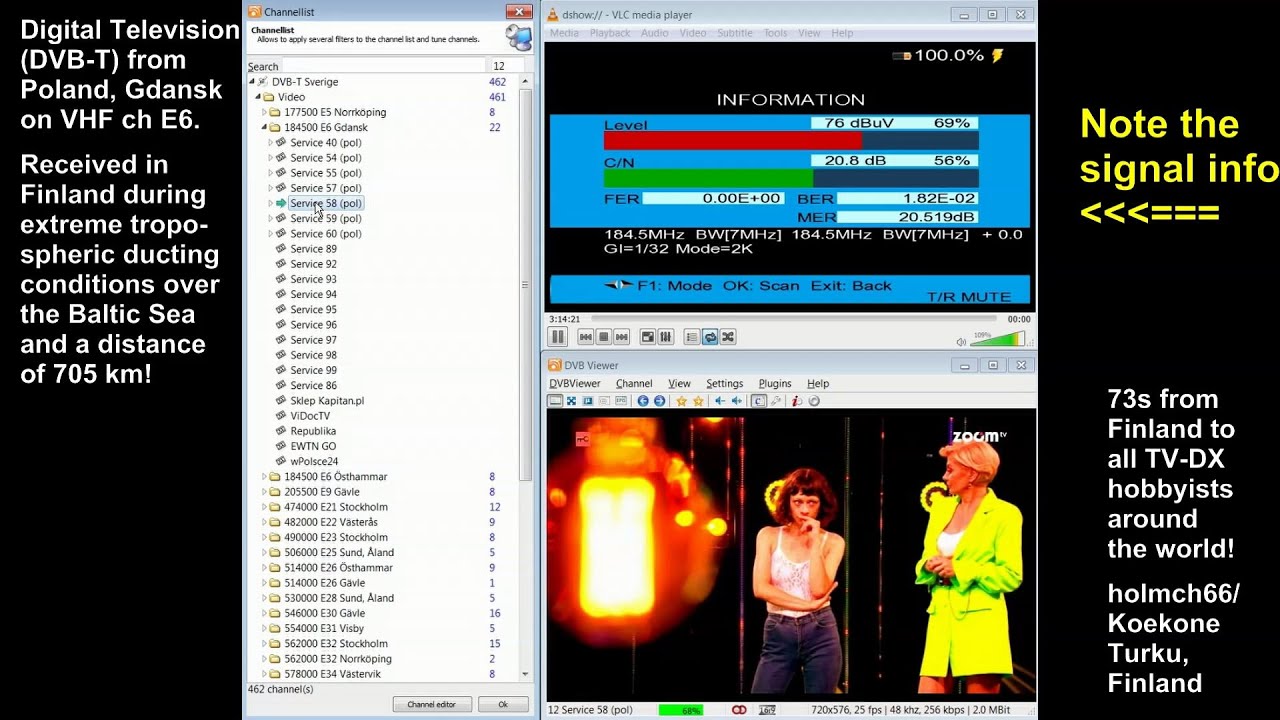Viewport: 1280px width, 720px height.
Task: Select wPolsce24 channel
Action: 314,462
